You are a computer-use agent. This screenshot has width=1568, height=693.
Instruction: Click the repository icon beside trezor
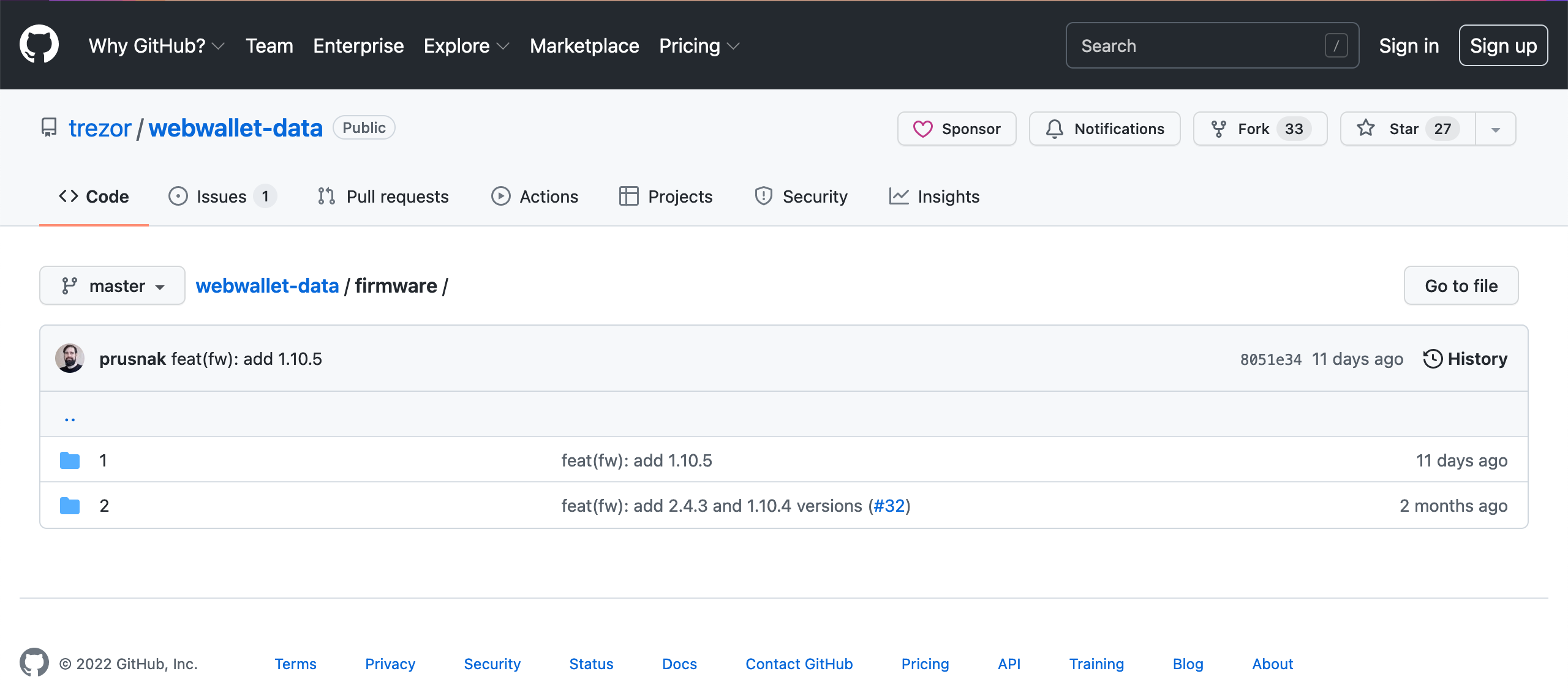(x=49, y=128)
